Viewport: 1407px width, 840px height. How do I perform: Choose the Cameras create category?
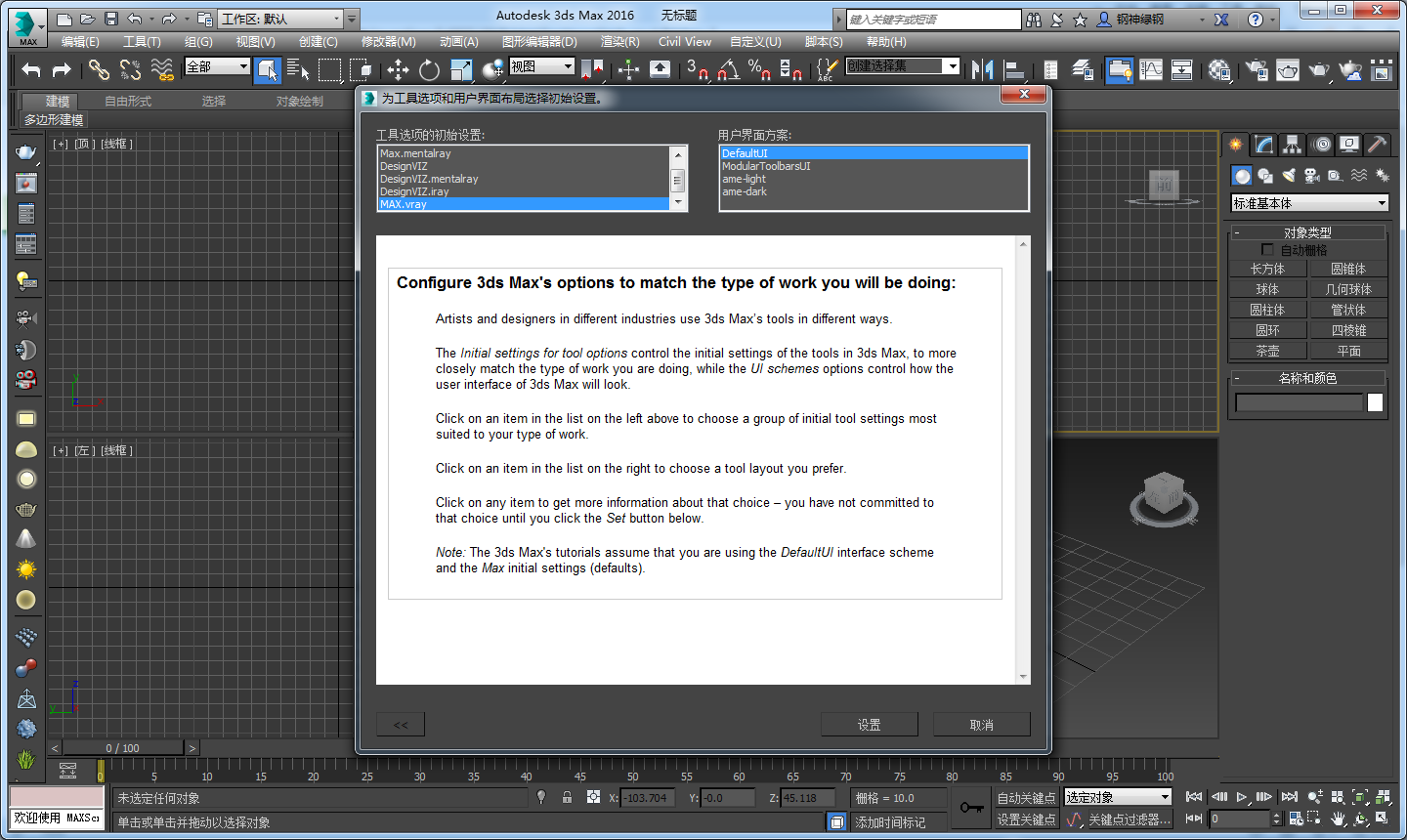1312,176
